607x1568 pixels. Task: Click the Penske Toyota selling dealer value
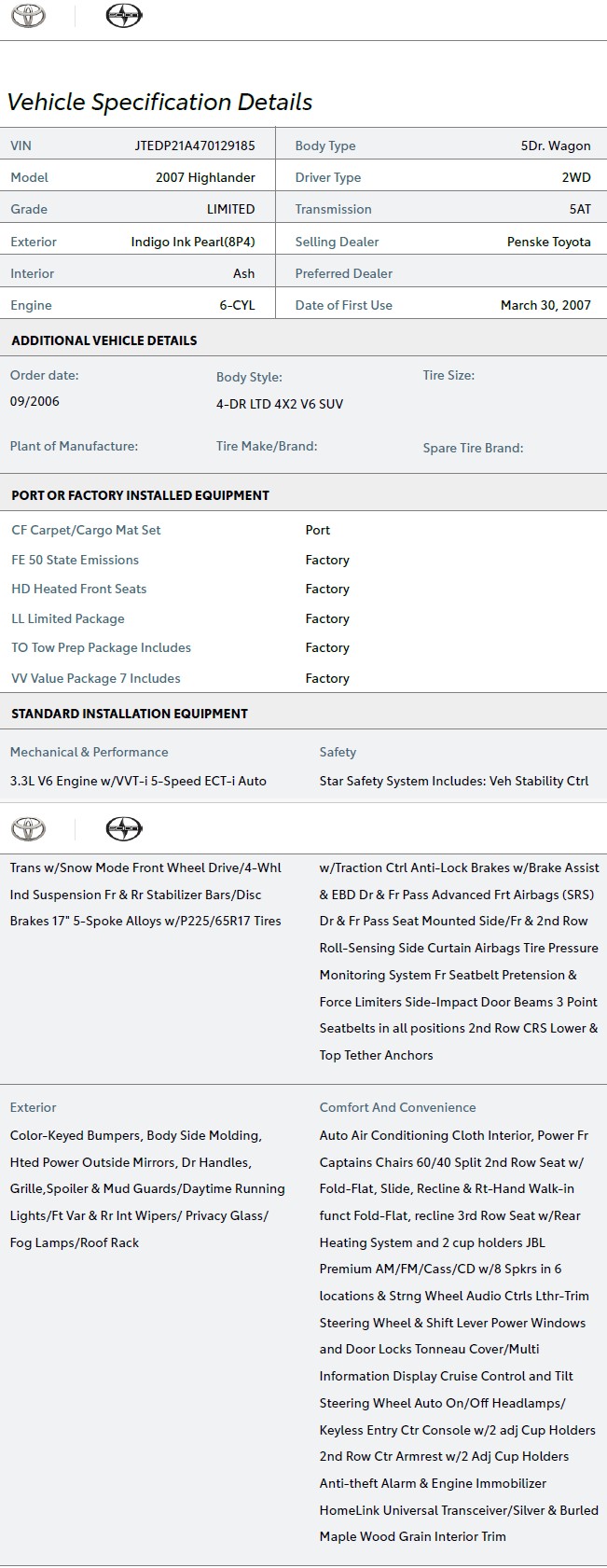pyautogui.click(x=548, y=242)
